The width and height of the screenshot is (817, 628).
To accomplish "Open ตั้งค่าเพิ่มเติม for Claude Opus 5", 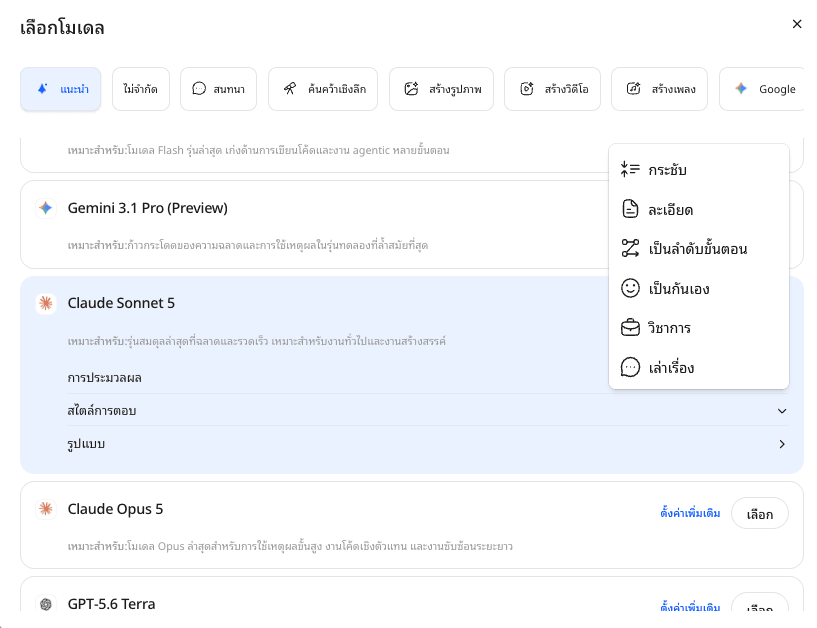I will tap(690, 513).
